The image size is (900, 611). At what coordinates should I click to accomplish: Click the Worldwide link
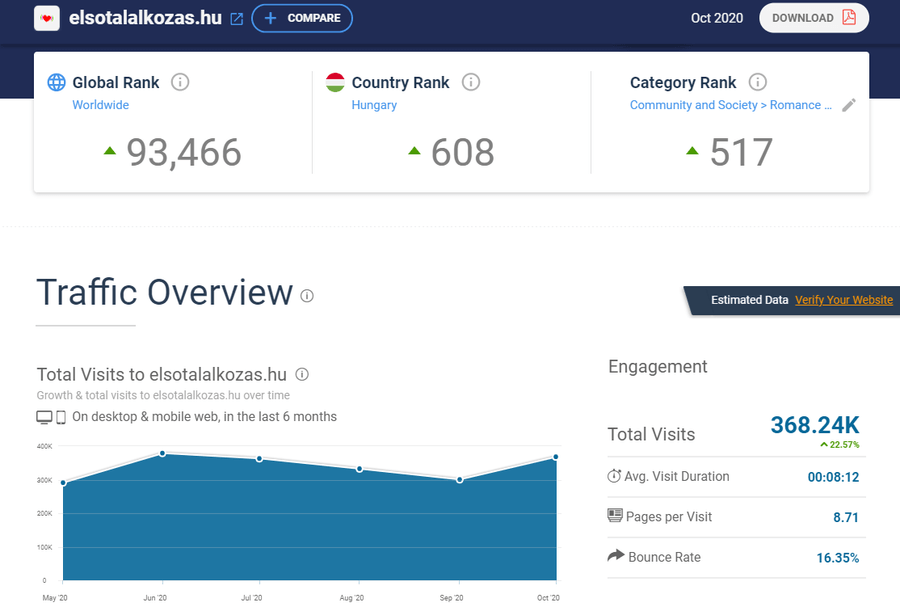click(100, 105)
